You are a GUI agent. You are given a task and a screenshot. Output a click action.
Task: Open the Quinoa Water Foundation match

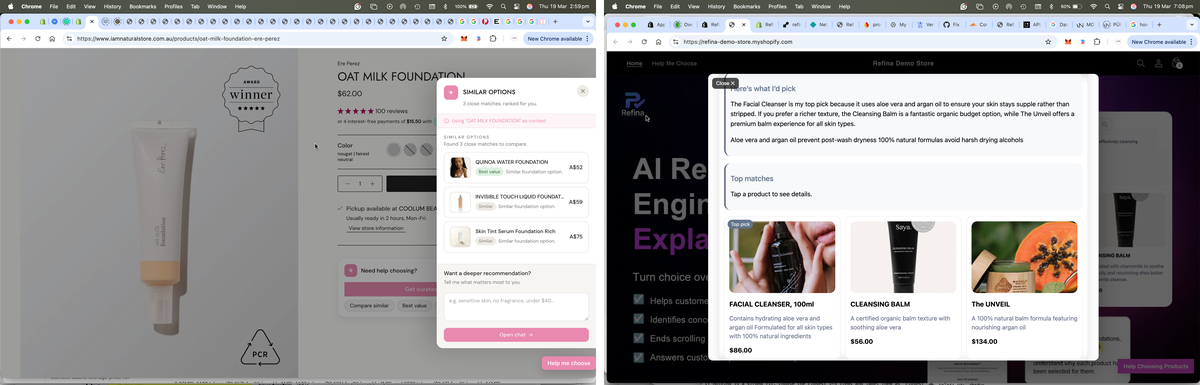point(516,167)
